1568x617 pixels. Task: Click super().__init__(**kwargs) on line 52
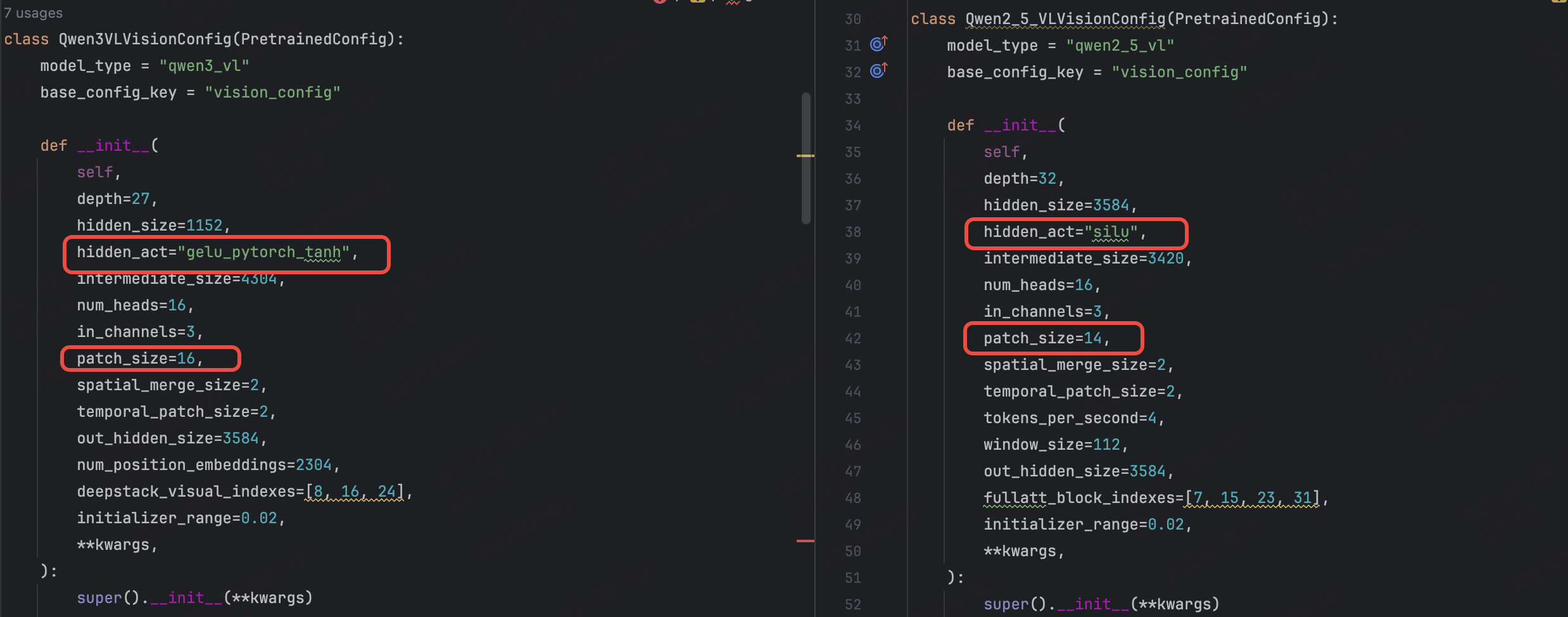(1102, 604)
